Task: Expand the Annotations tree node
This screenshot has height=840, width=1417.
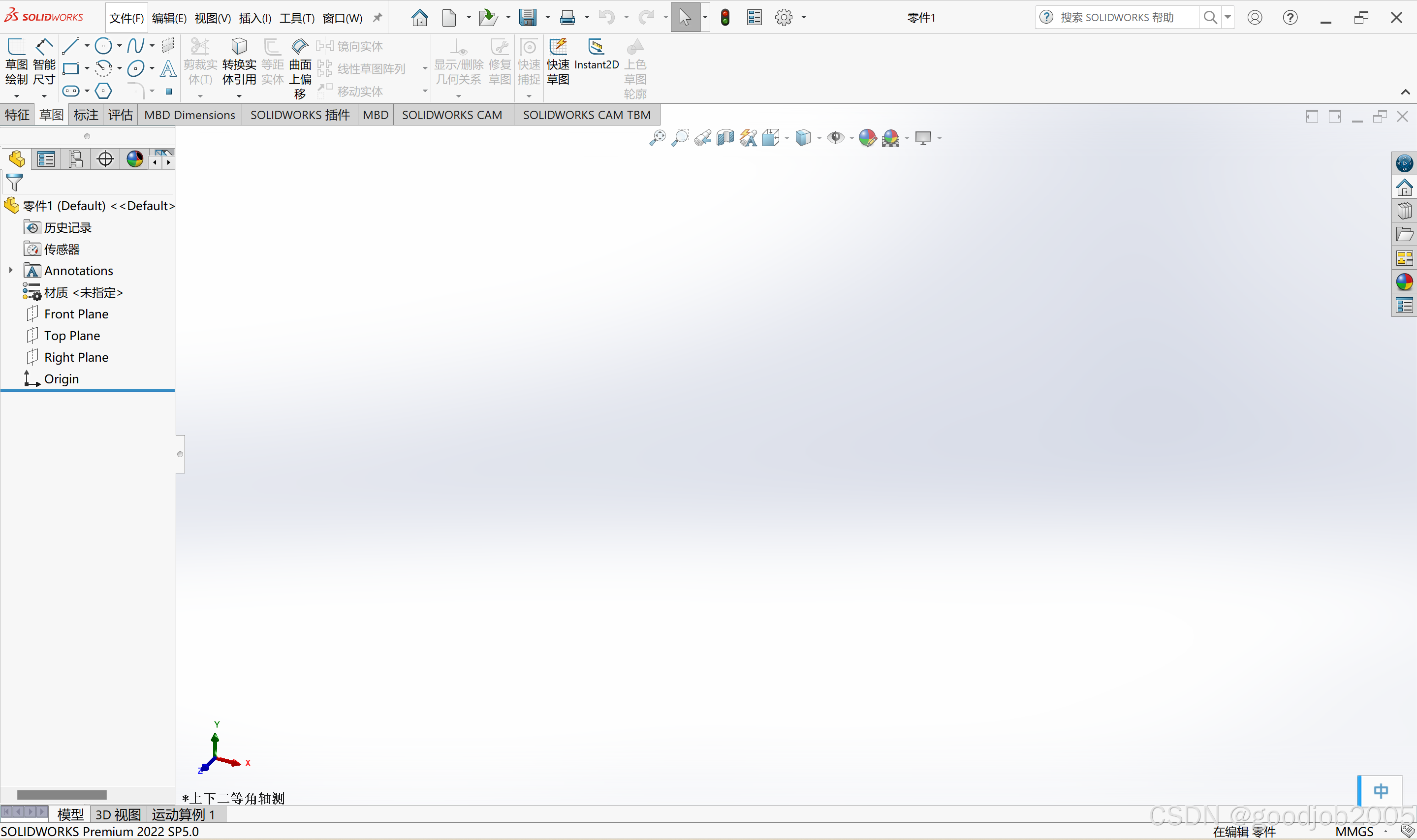Action: pos(11,271)
